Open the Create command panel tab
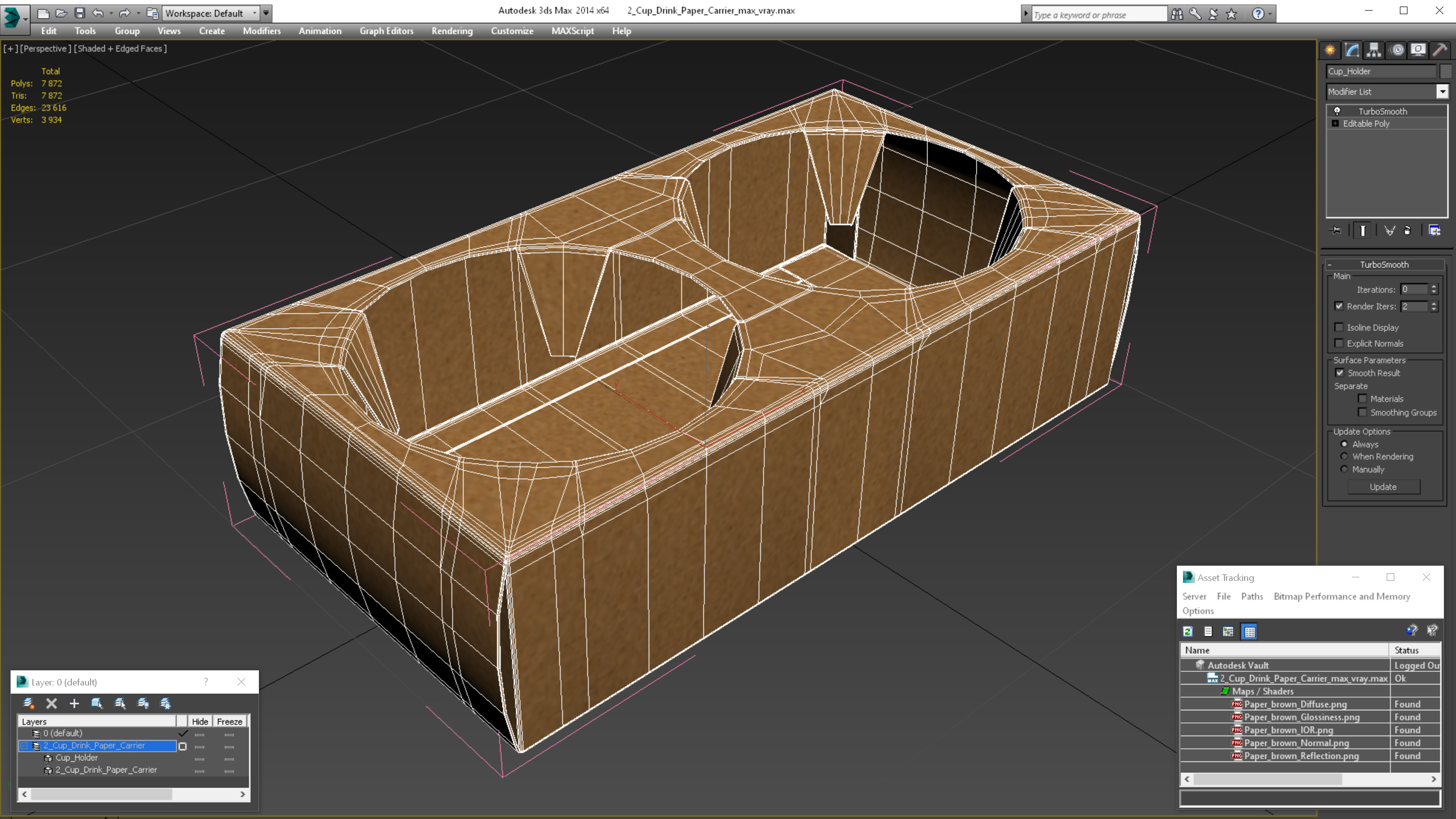This screenshot has width=1456, height=819. tap(1330, 51)
